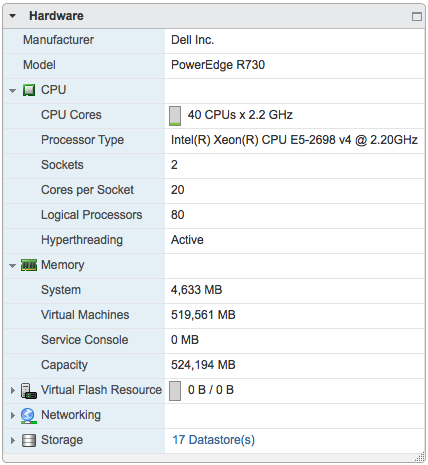Screen dimensions: 428x465
Task: Click the Memory module icon
Action: 29,265
